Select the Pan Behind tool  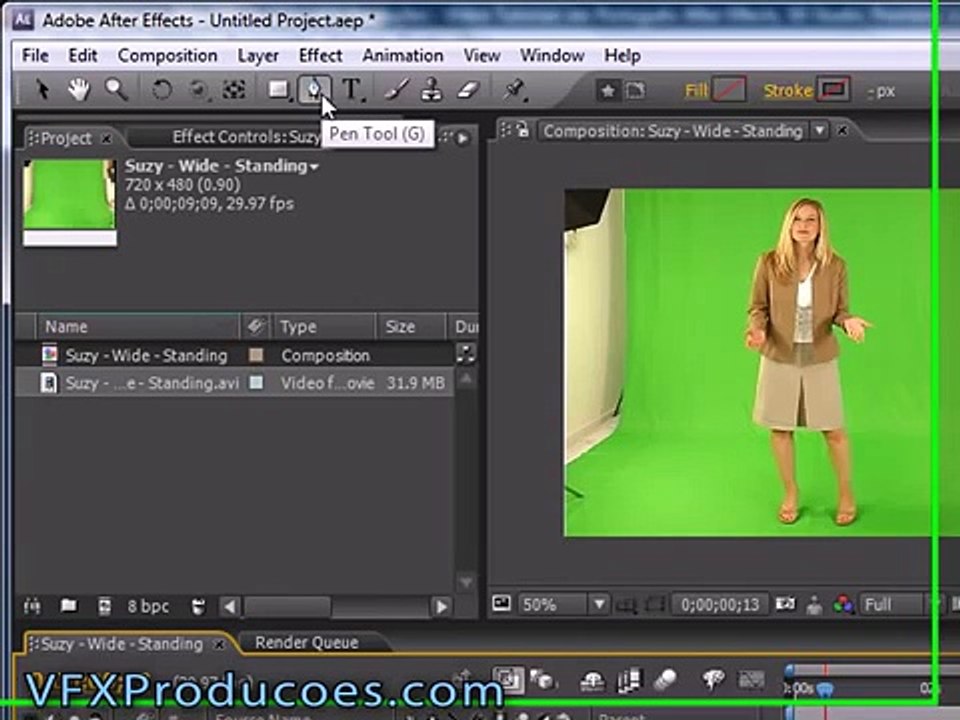click(x=233, y=90)
